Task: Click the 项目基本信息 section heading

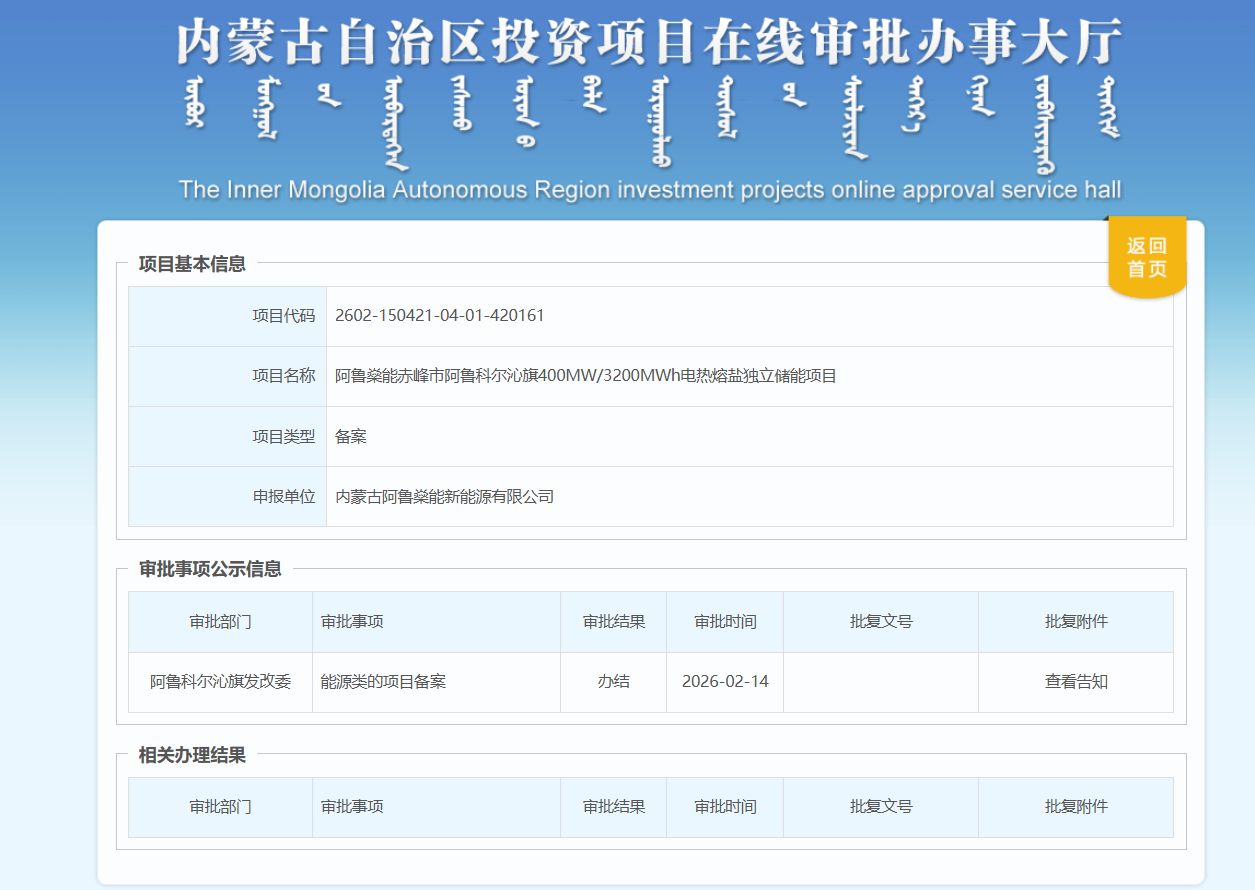Action: click(x=192, y=264)
